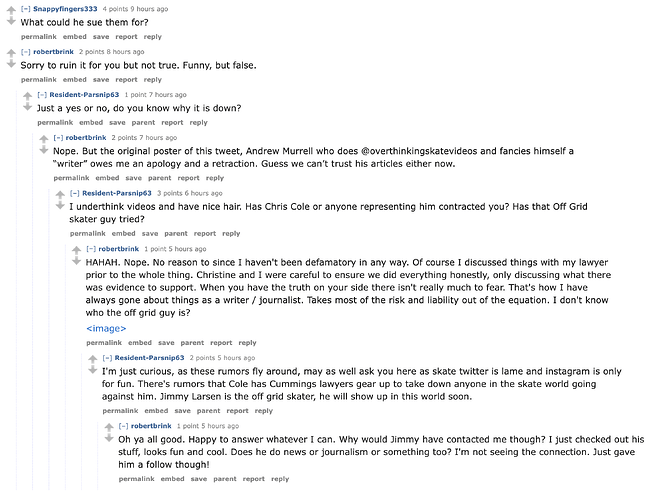Upvote the "HAHAH. Nope." comment
The image size is (671, 500).
pyautogui.click(x=76, y=248)
